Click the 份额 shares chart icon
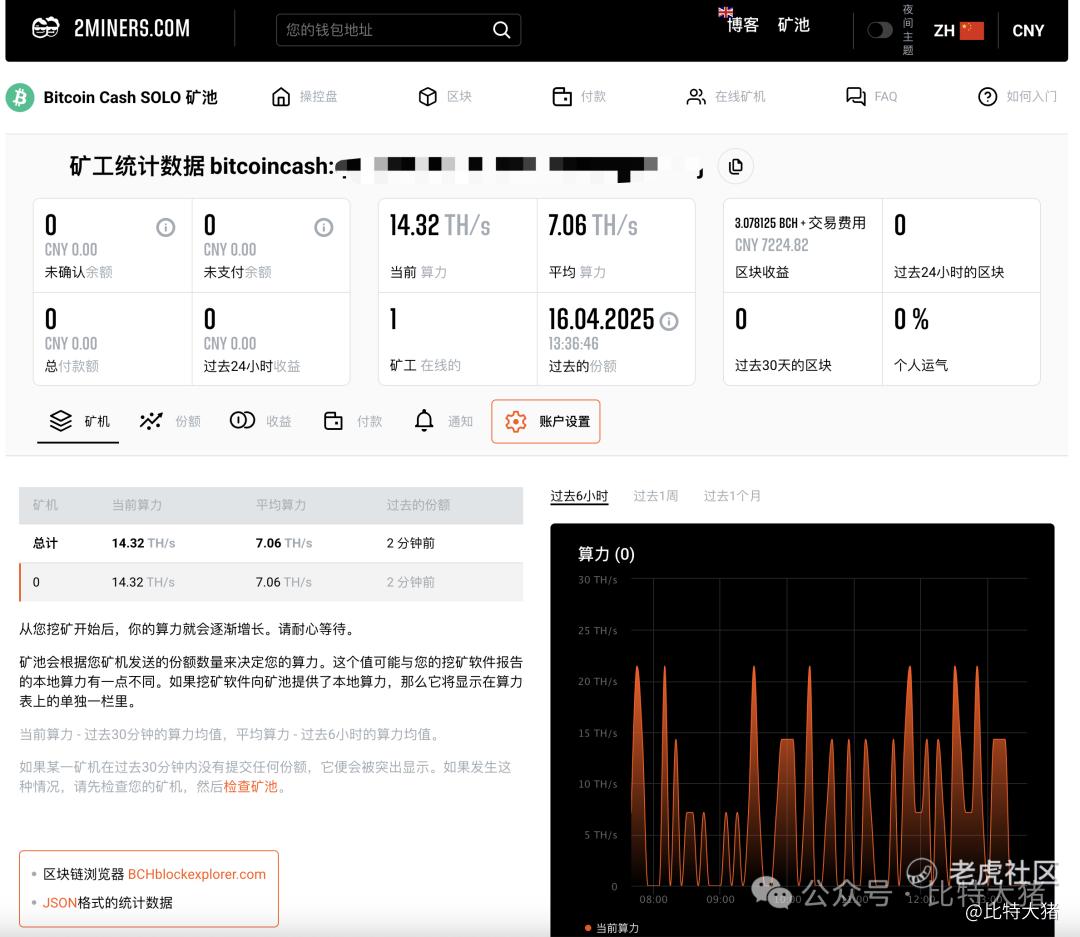The image size is (1080, 937). [151, 420]
